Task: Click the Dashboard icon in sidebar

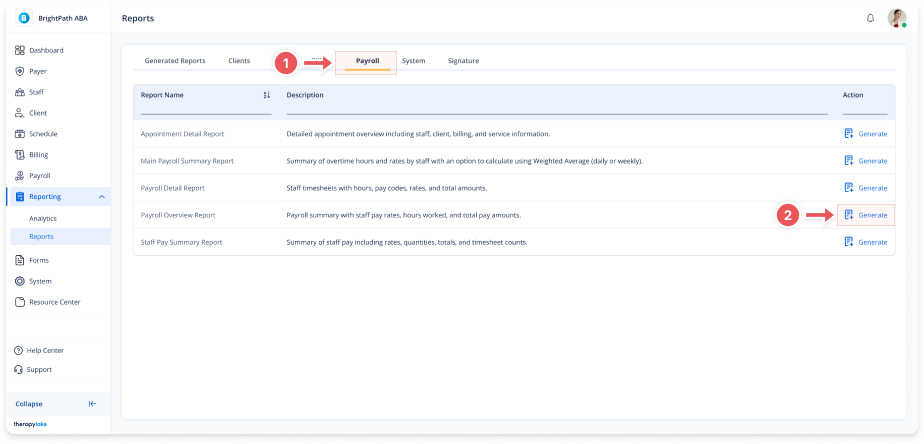Action: 19,50
